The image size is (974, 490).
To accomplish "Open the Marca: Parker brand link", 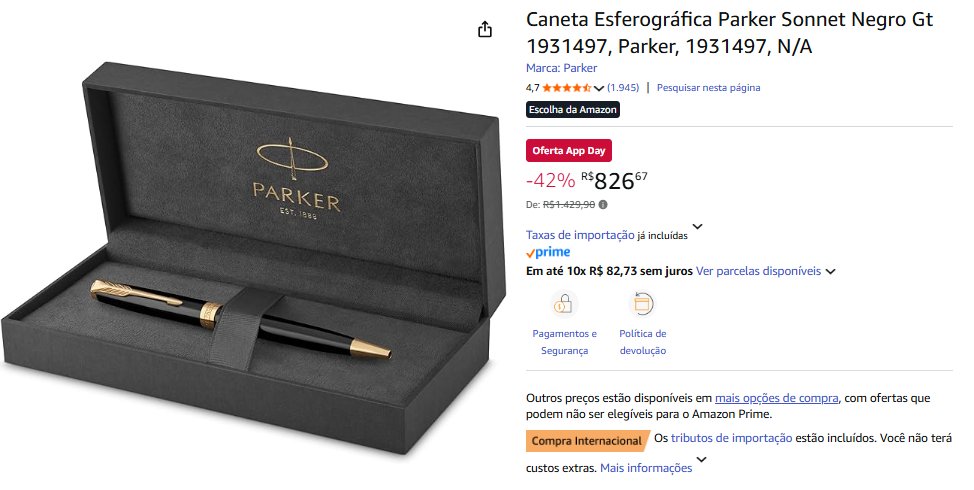I will click(562, 68).
